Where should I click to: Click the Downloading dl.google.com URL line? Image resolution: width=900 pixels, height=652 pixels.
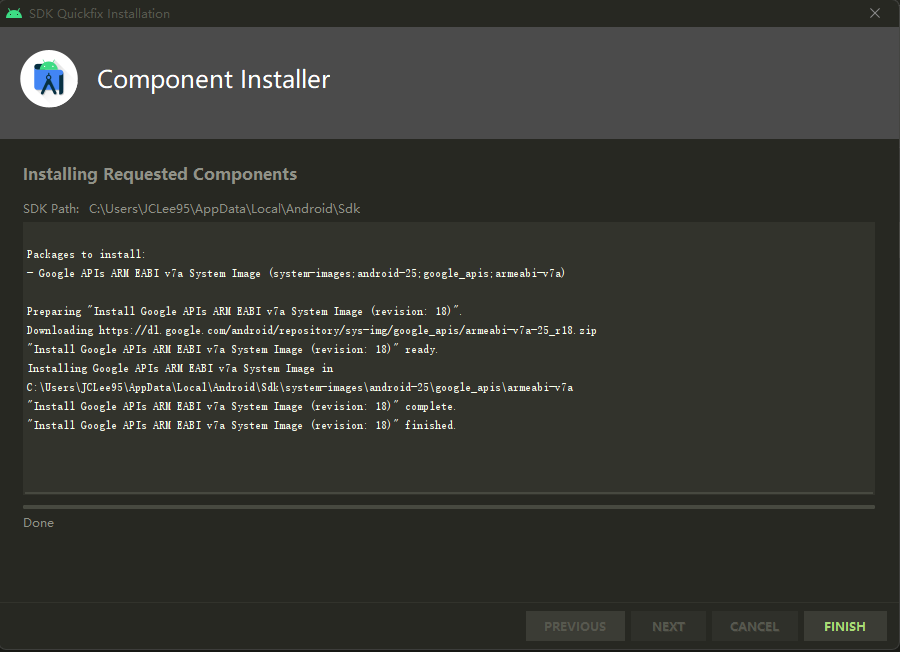point(312,330)
